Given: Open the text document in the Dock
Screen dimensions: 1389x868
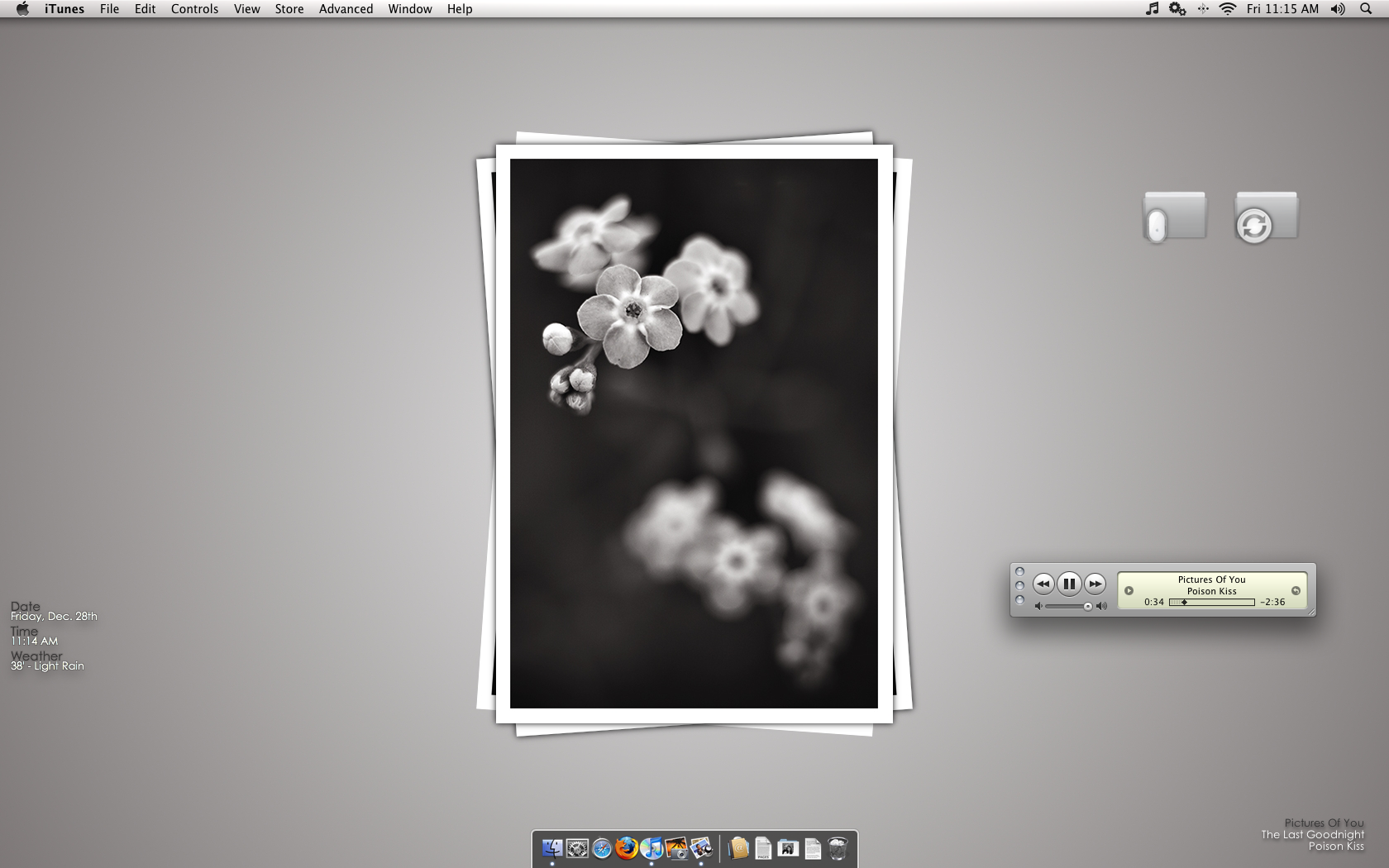Looking at the screenshot, I should (813, 848).
